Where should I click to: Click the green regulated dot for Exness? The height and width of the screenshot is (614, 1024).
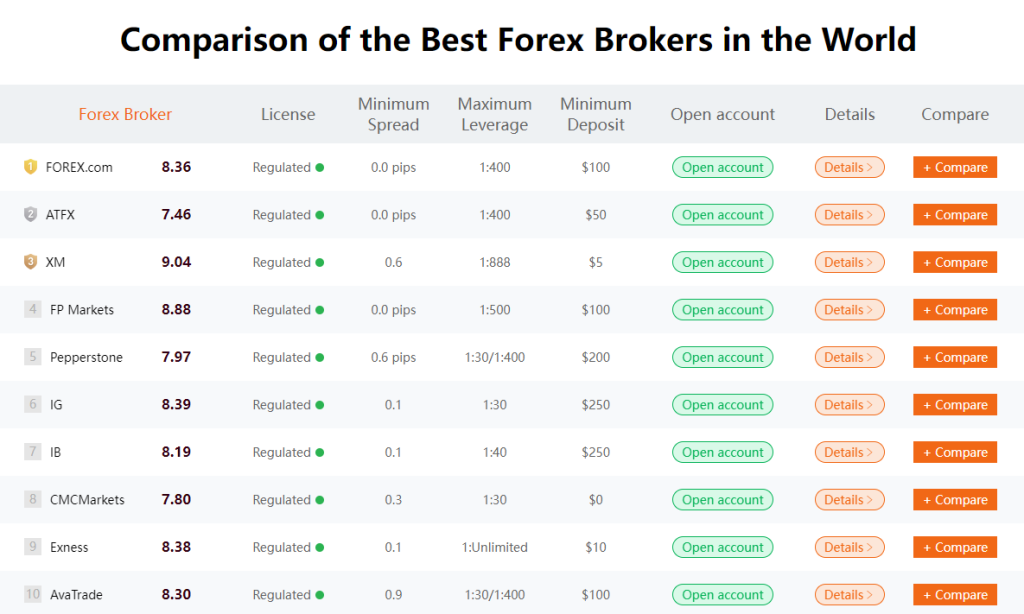320,548
